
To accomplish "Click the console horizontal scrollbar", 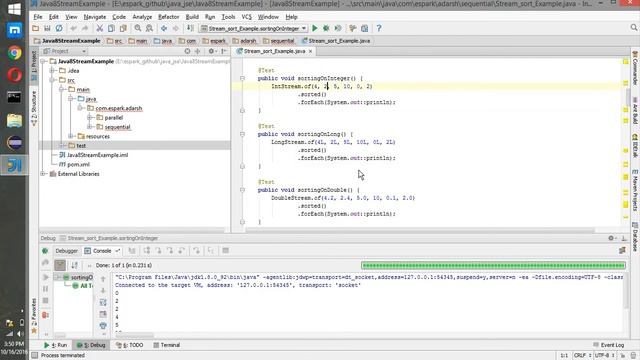I will point(135,335).
